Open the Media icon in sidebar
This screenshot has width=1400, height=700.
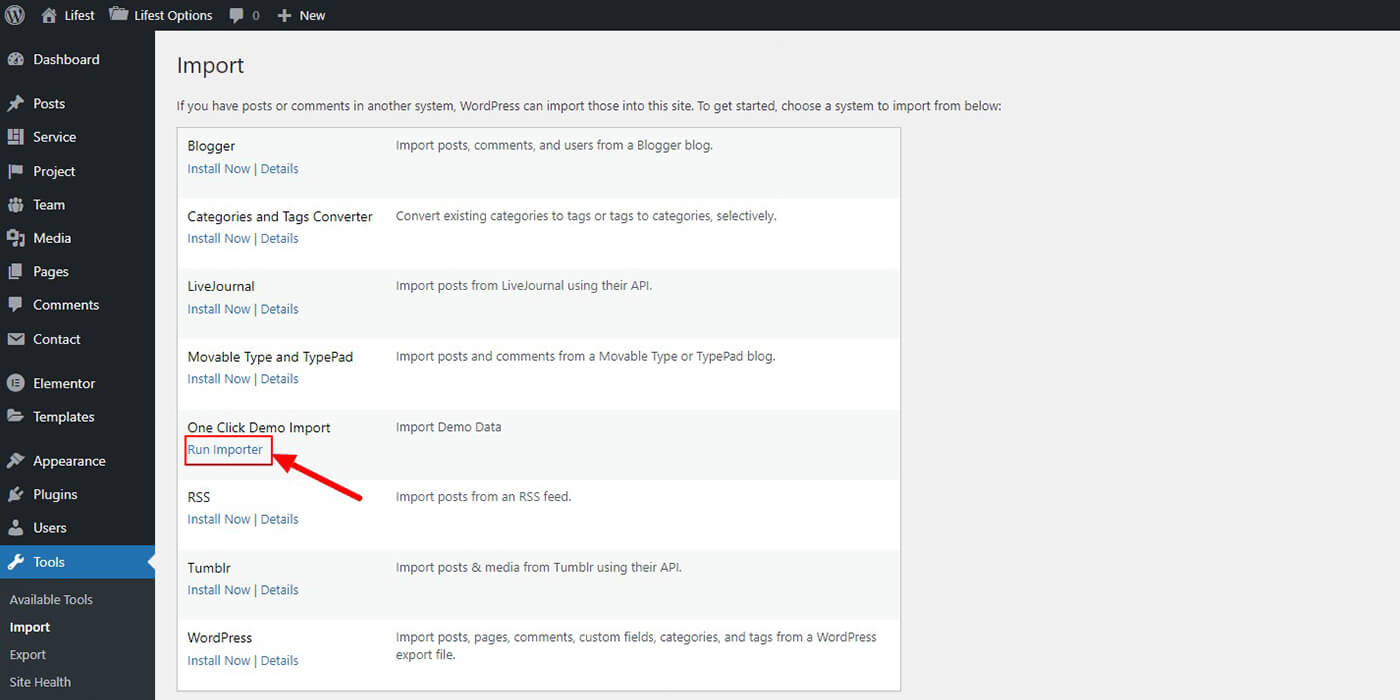15,238
